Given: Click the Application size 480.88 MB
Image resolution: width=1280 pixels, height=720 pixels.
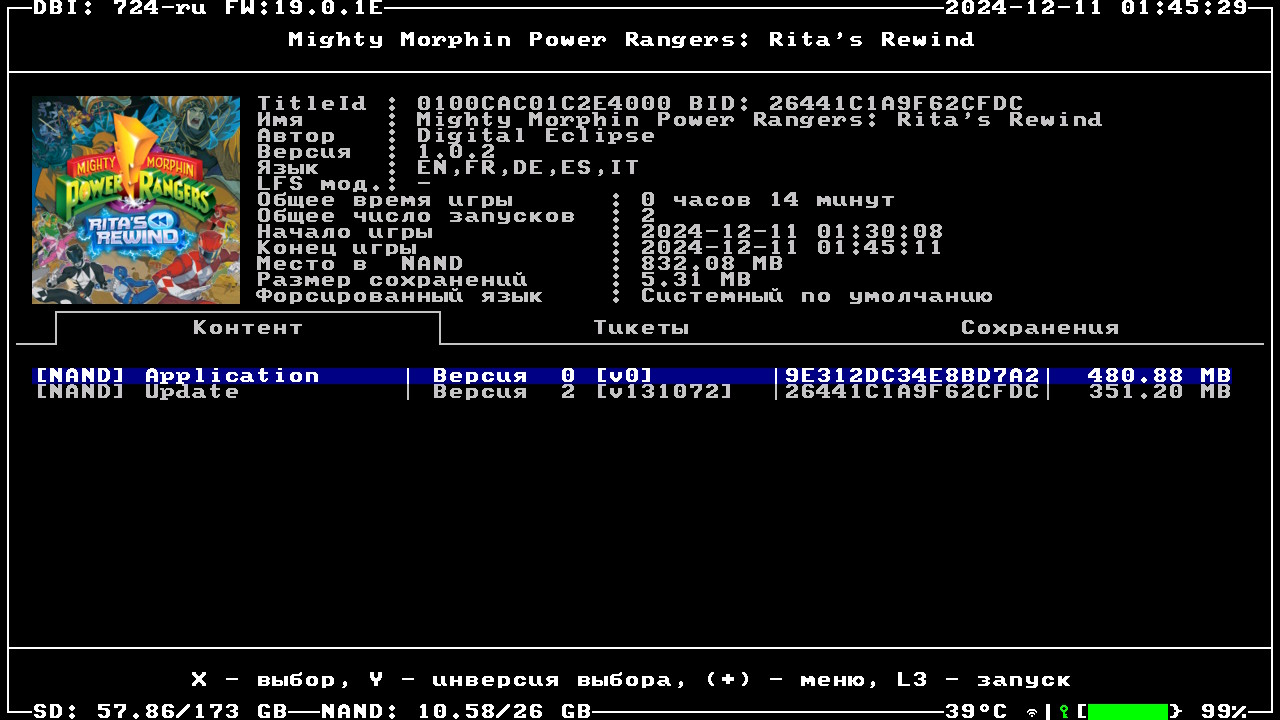Looking at the screenshot, I should (1160, 376).
